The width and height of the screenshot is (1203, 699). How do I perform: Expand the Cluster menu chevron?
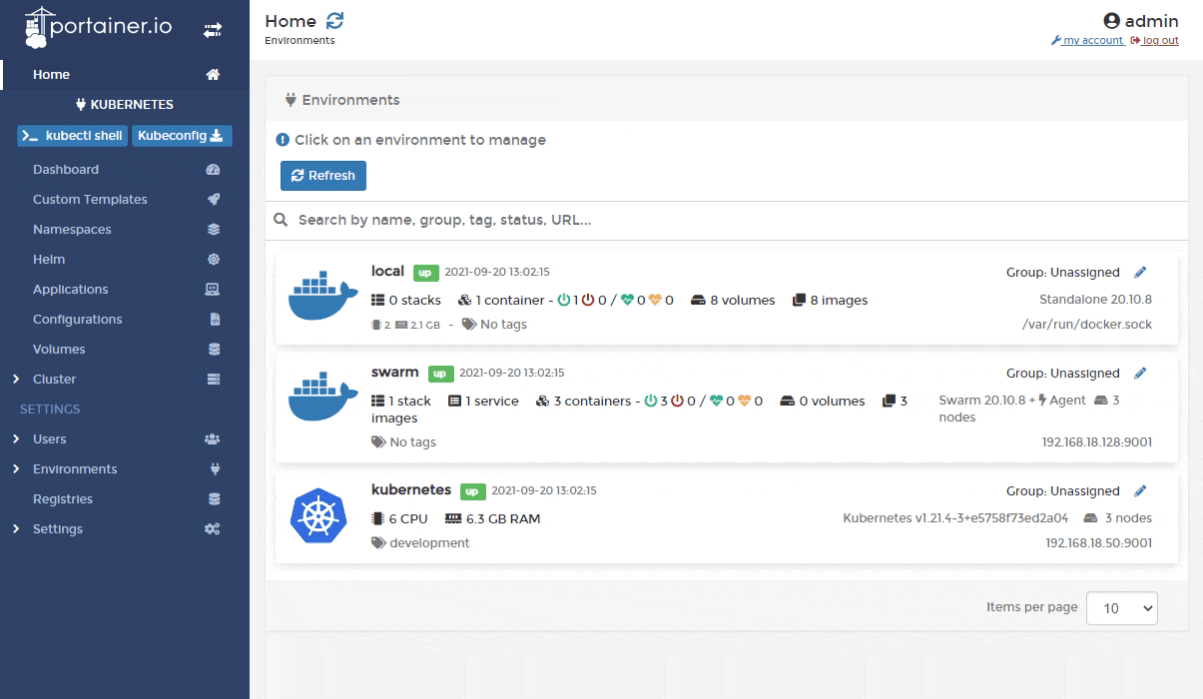(x=16, y=380)
